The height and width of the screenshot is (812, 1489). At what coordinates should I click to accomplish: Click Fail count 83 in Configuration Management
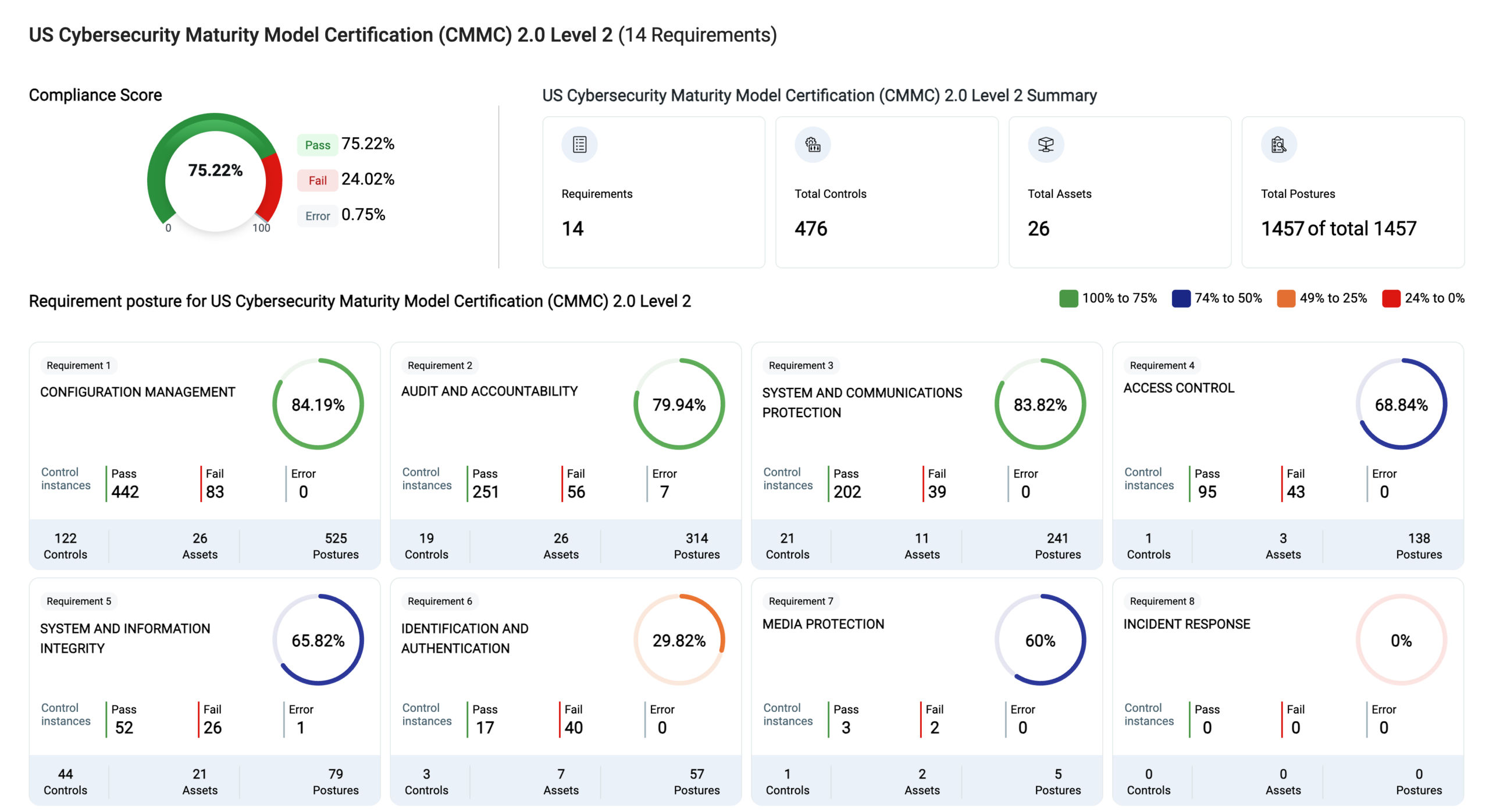(x=215, y=492)
